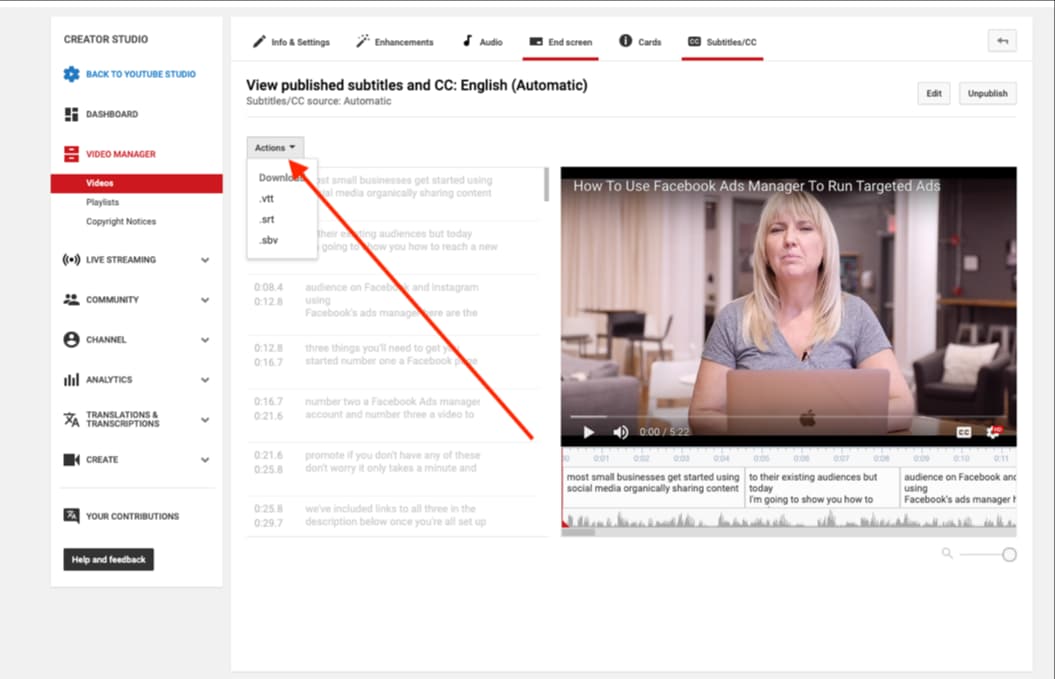The image size is (1055, 679).
Task: Mute the video with the speaker icon
Action: tap(620, 432)
